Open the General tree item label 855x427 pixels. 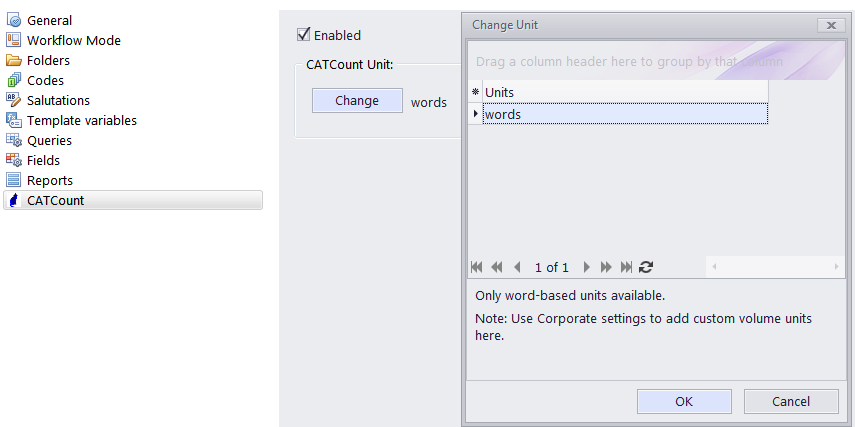point(50,20)
